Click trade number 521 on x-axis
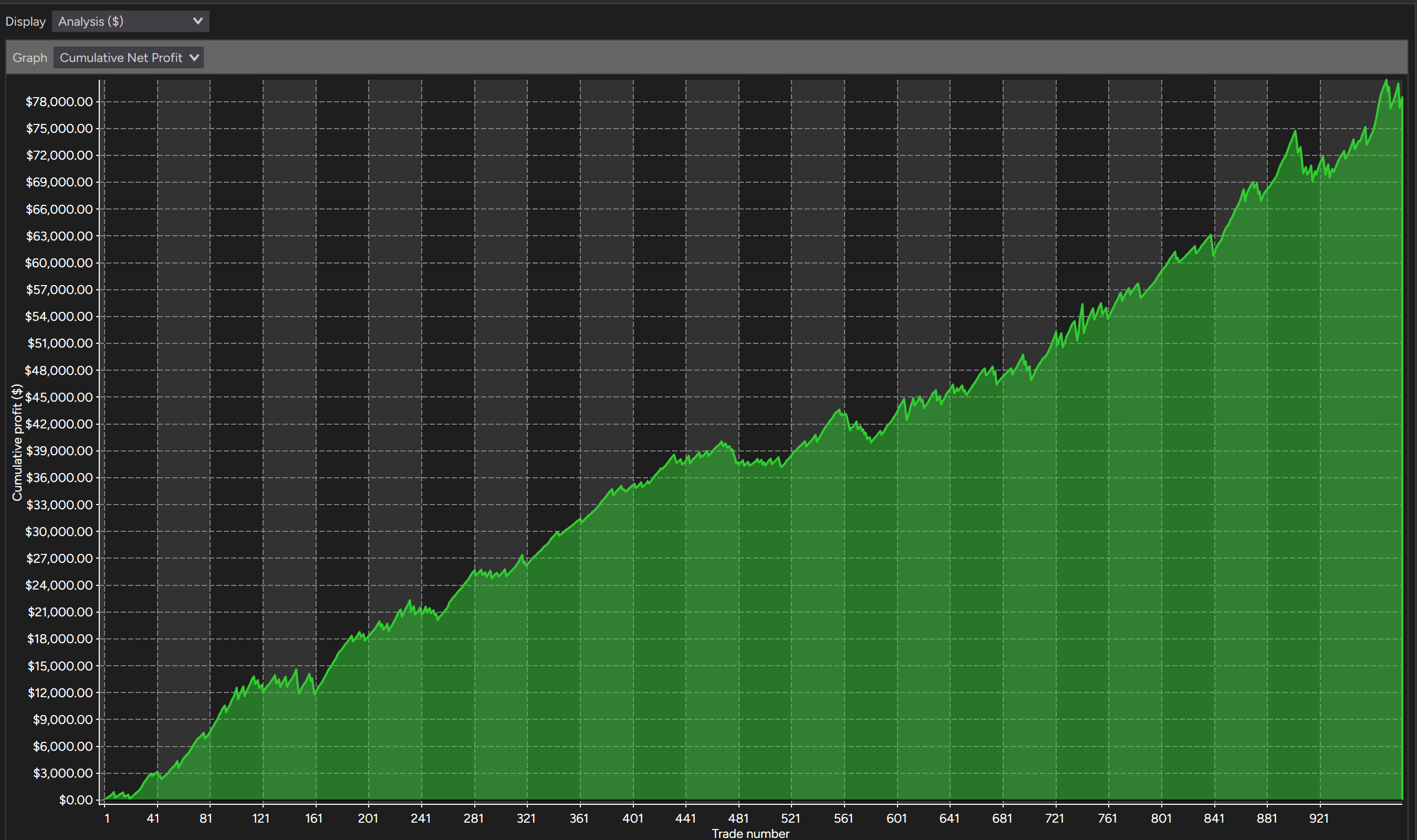Screen dimensions: 1417x840 pos(790,818)
